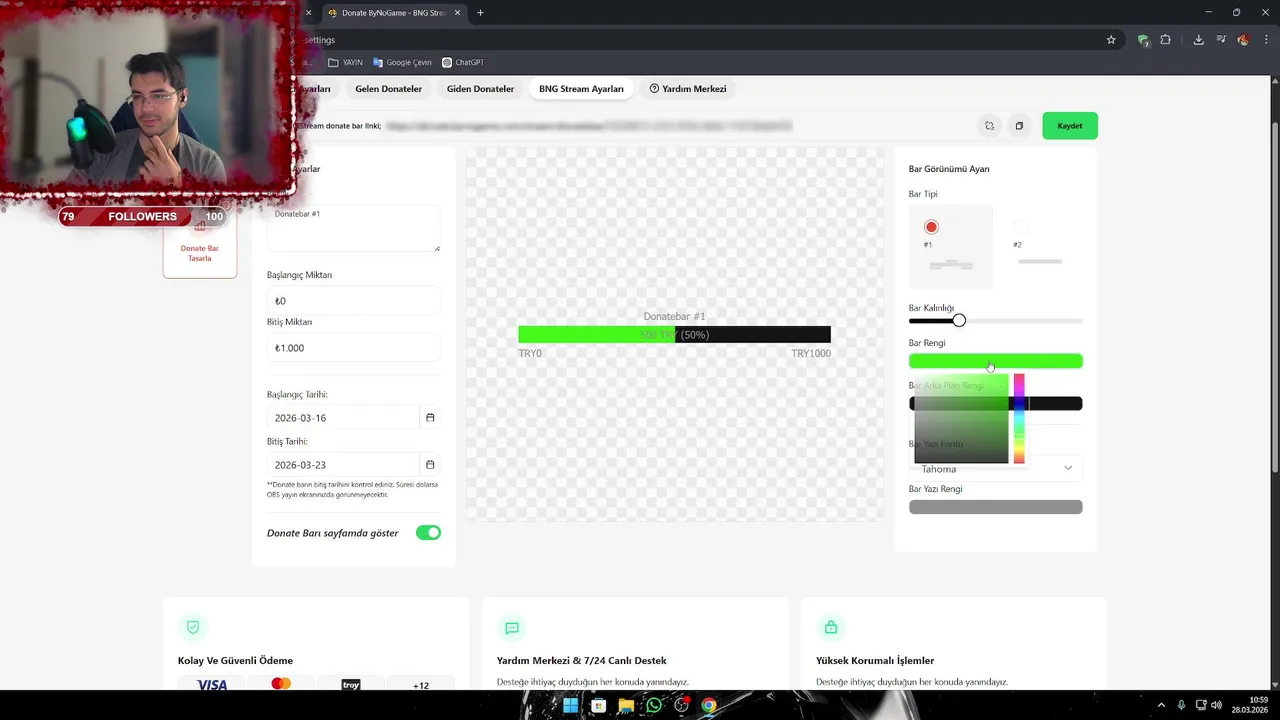Click the Bitiş Miktarı ₺1.000 field
This screenshot has height=720, width=1280.
point(354,348)
